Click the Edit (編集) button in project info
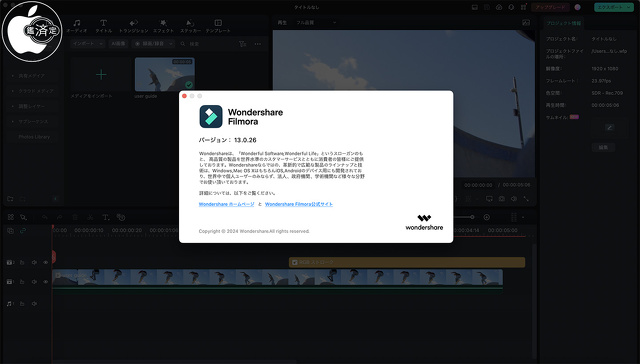The height and width of the screenshot is (364, 640). (x=603, y=147)
